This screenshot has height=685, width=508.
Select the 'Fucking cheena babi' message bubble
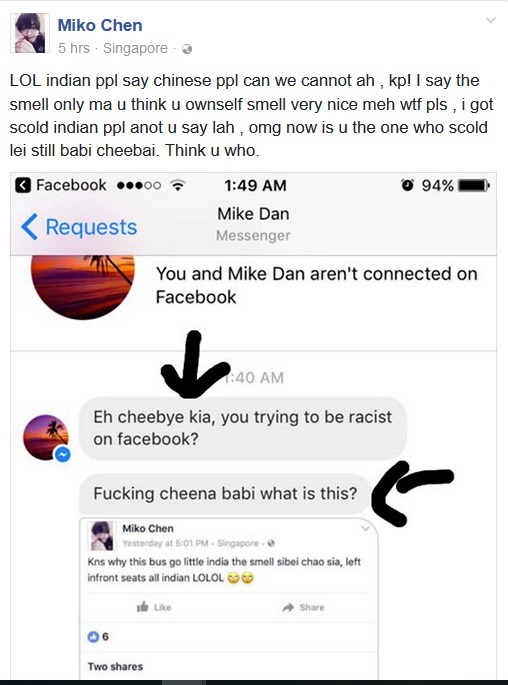pos(225,494)
